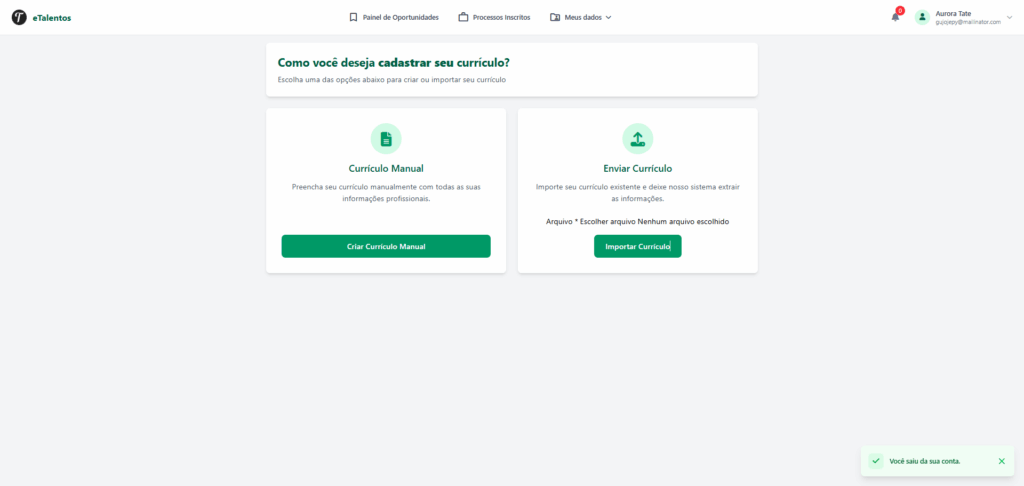The height and width of the screenshot is (486, 1024).
Task: Click the Enviar Currículo upload icon
Action: (637, 138)
